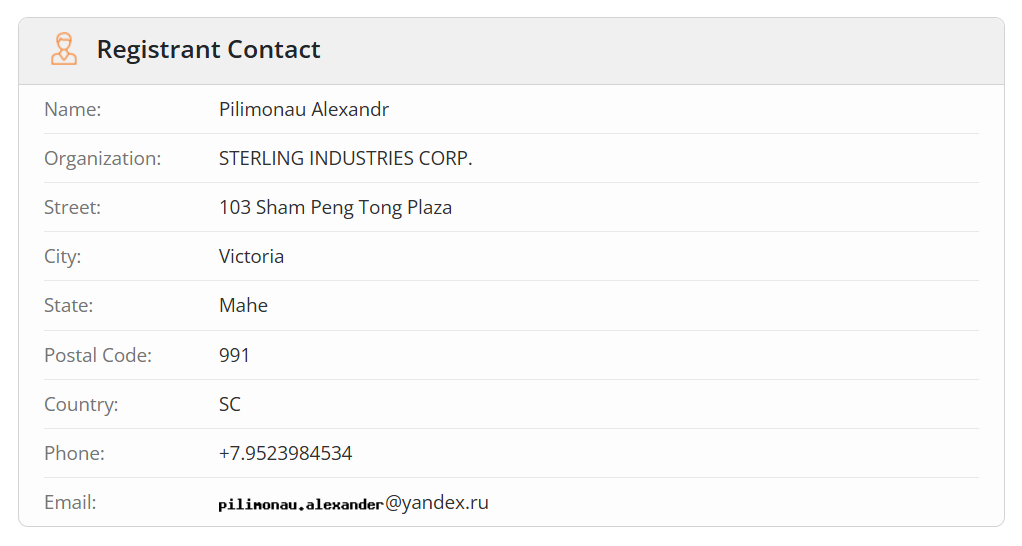Click the state value Mahe
The width and height of the screenshot is (1022, 546).
243,305
